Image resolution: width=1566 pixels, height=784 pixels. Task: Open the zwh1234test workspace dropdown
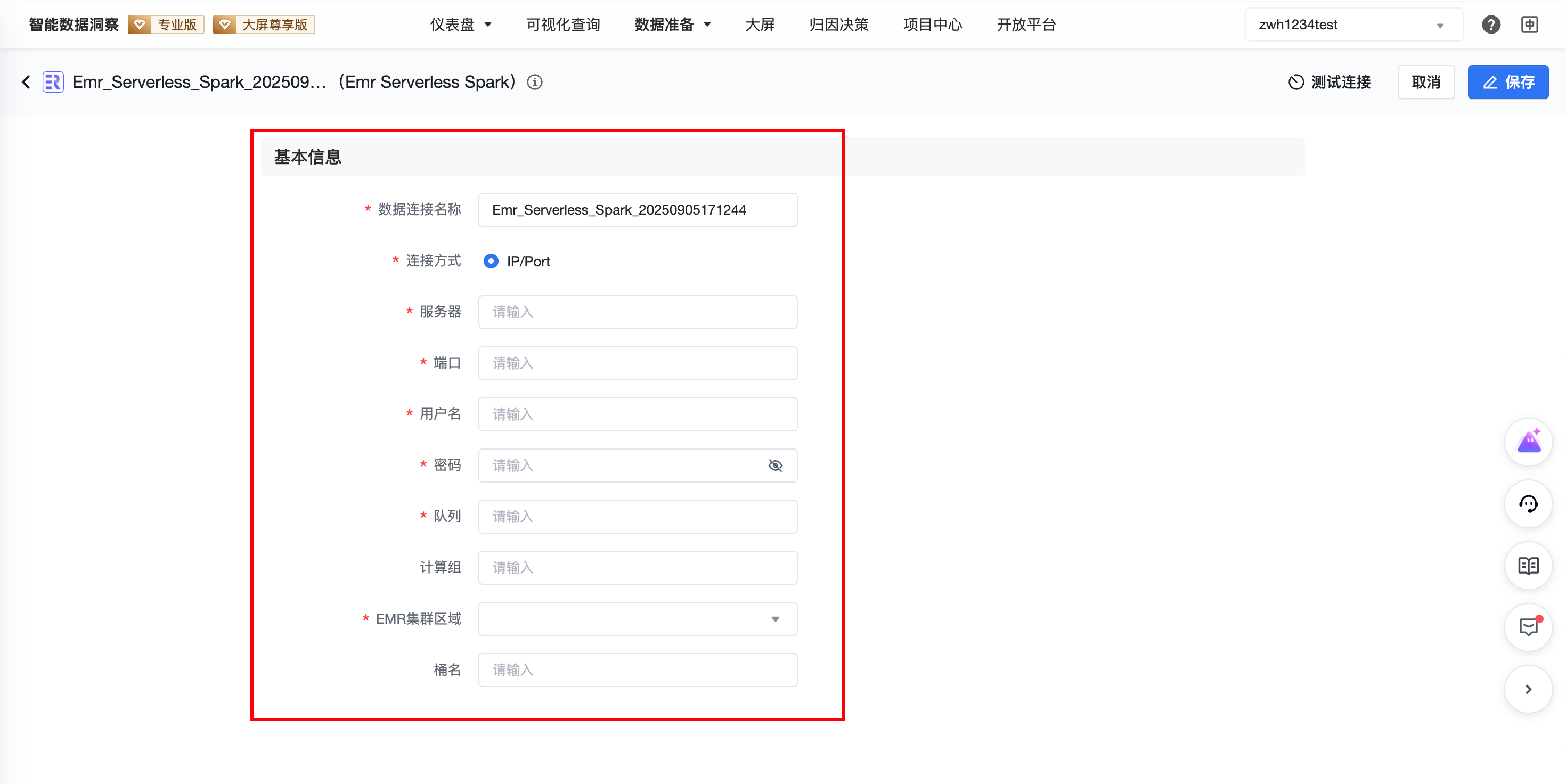pyautogui.click(x=1353, y=24)
